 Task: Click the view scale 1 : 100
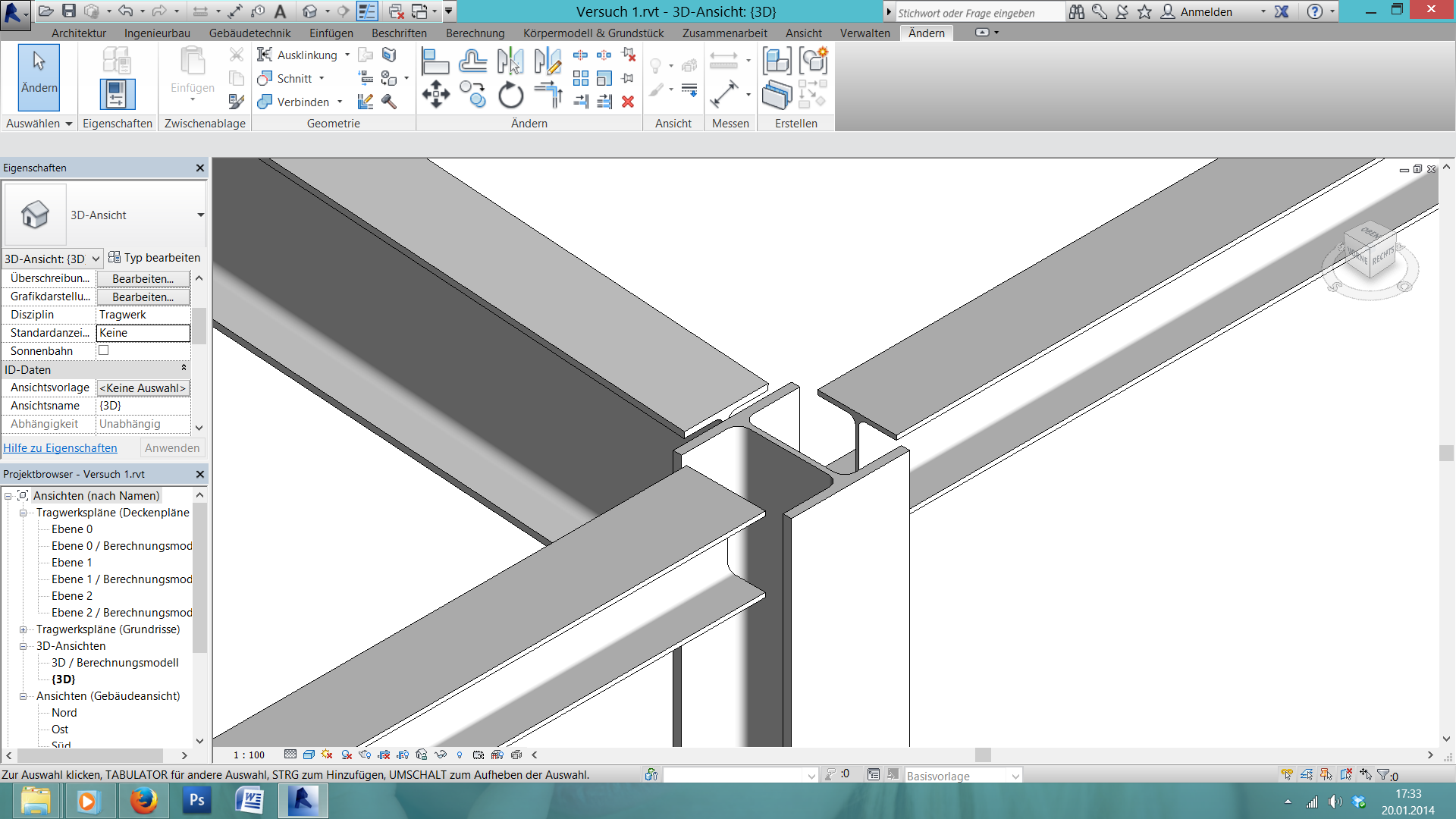(249, 755)
